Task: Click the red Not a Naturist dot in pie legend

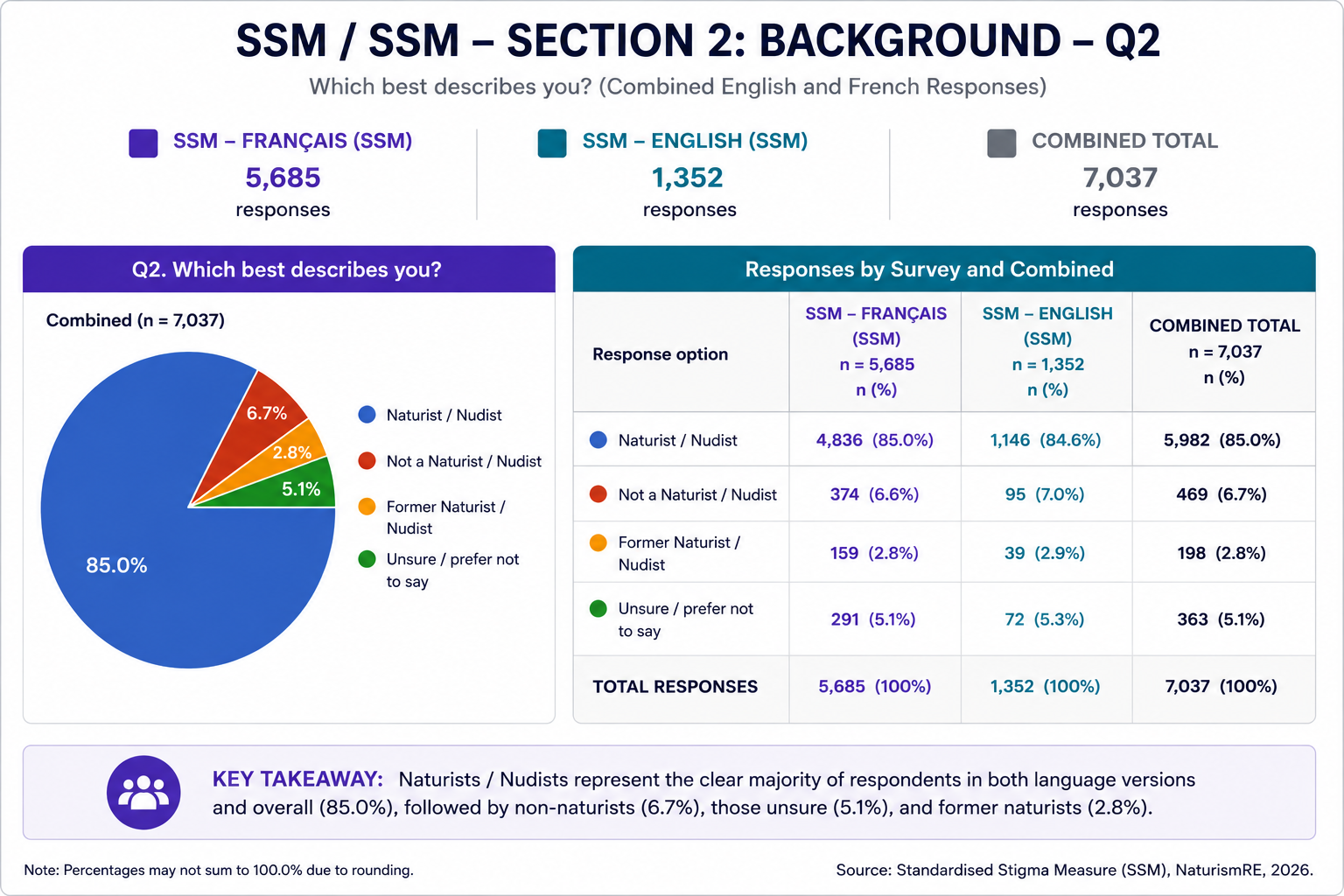Action: 367,461
